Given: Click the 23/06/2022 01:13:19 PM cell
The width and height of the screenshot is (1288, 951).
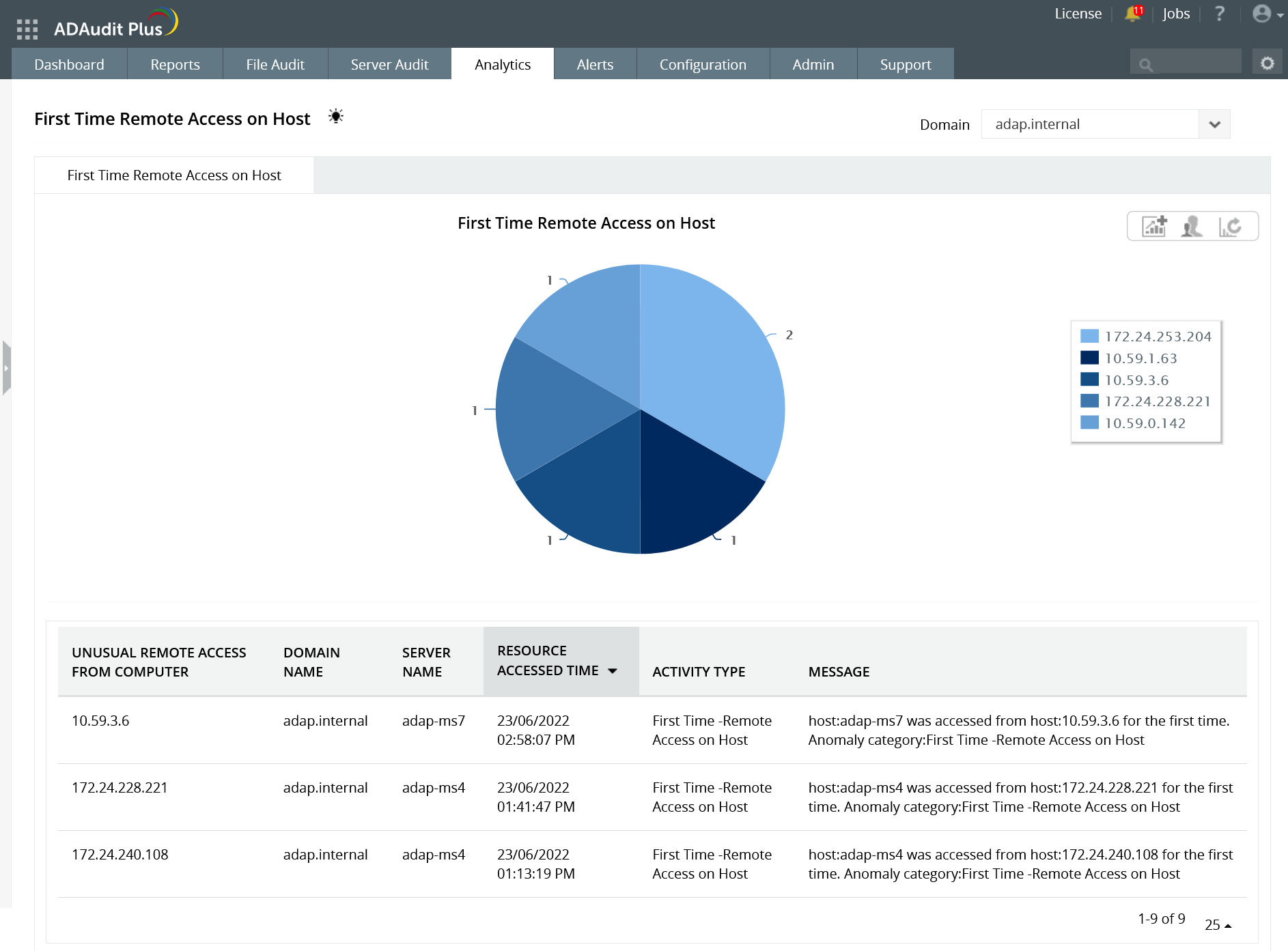Looking at the screenshot, I should pos(536,864).
